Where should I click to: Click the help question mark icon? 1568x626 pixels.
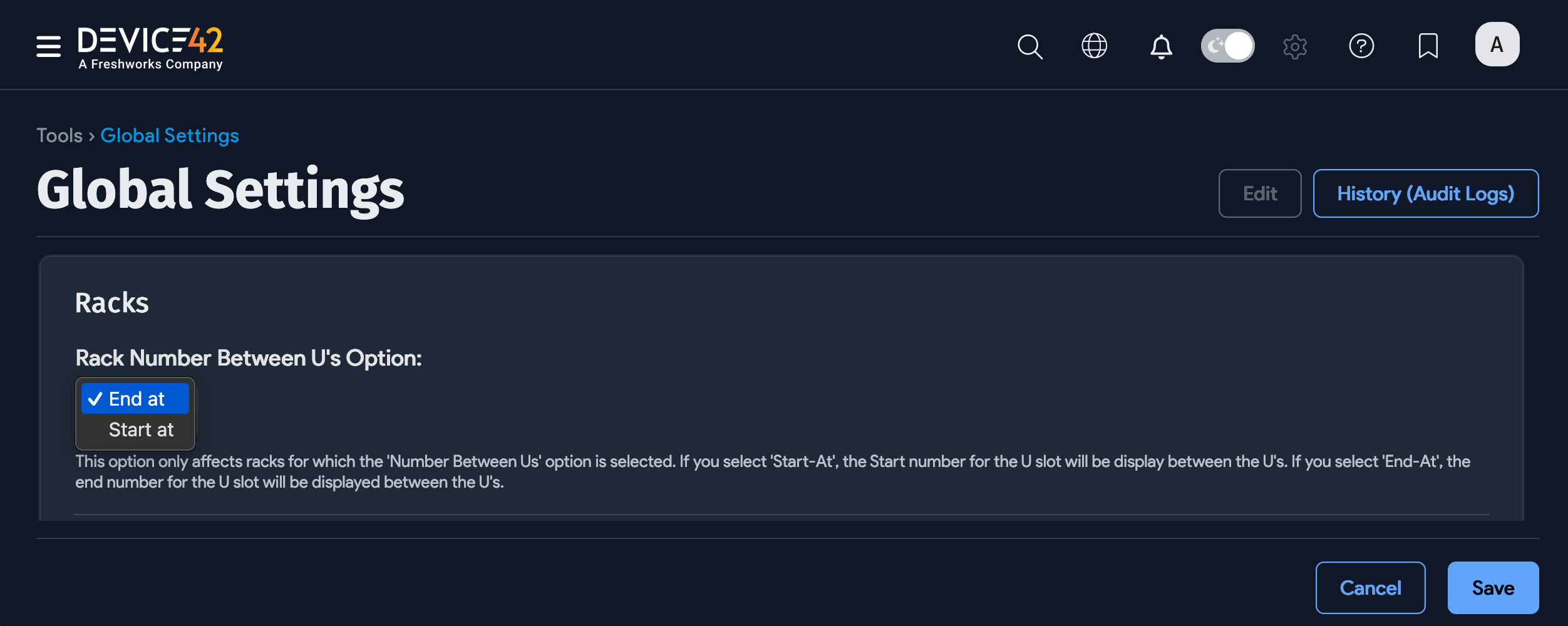(x=1361, y=46)
